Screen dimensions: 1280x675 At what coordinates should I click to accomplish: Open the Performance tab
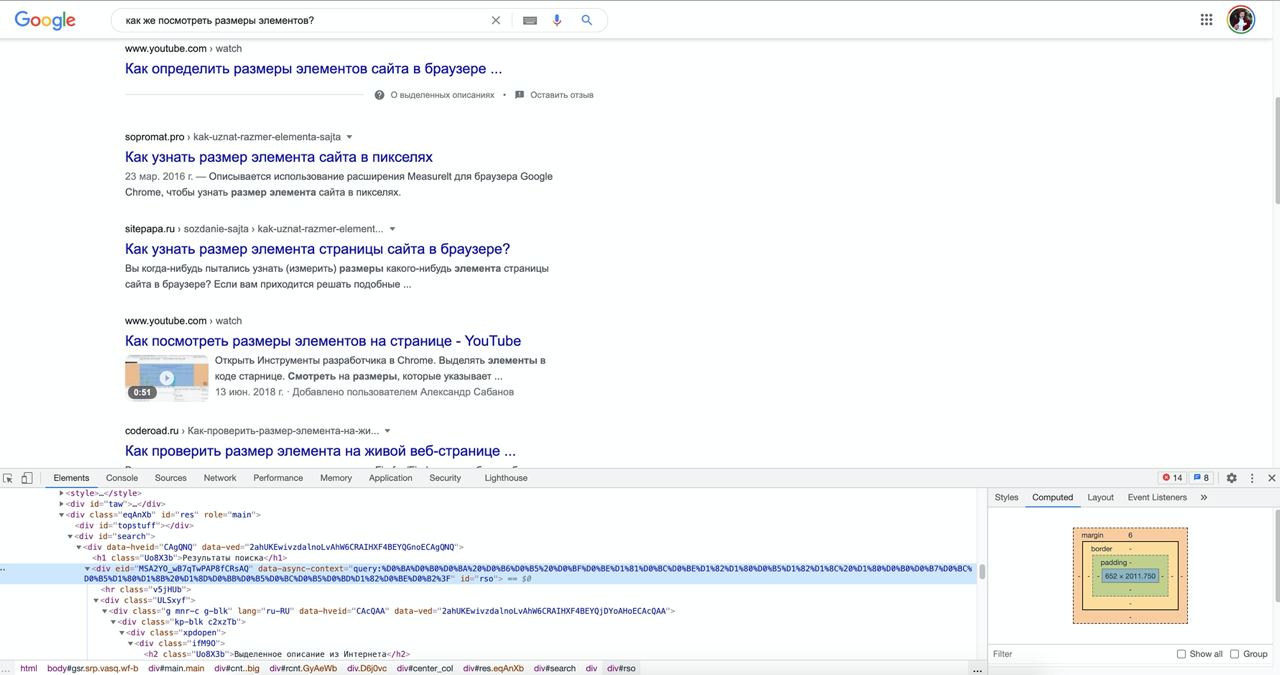click(278, 478)
